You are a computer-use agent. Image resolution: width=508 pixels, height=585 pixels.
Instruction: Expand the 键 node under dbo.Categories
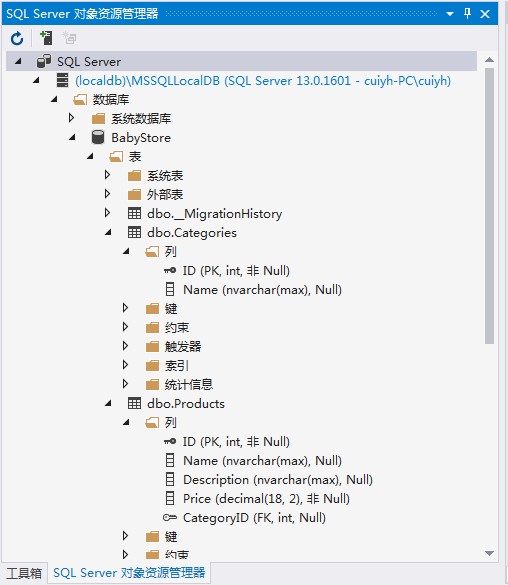pyautogui.click(x=125, y=308)
